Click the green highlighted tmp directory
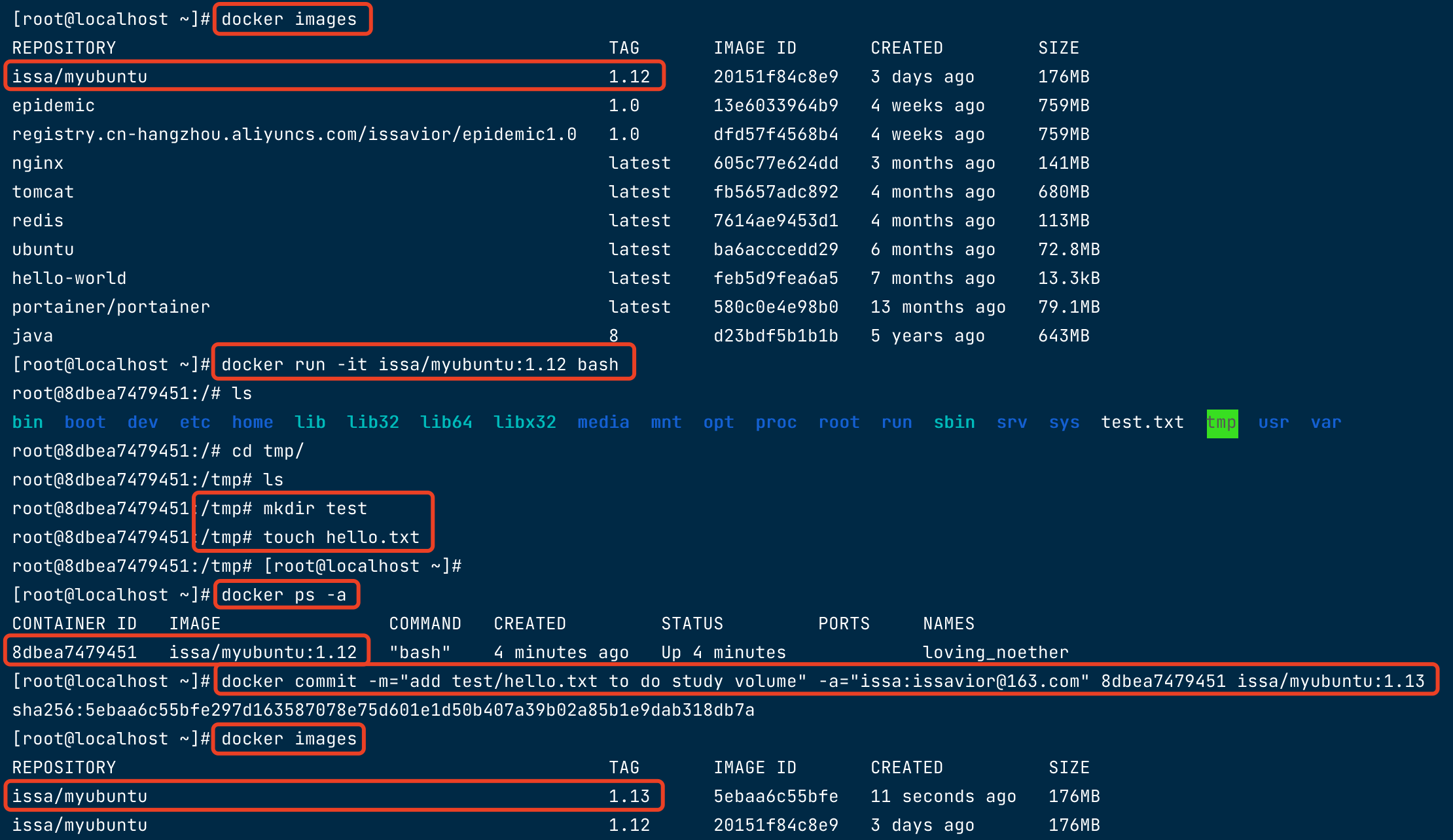Screen dimensions: 1453x840 pos(1222,423)
